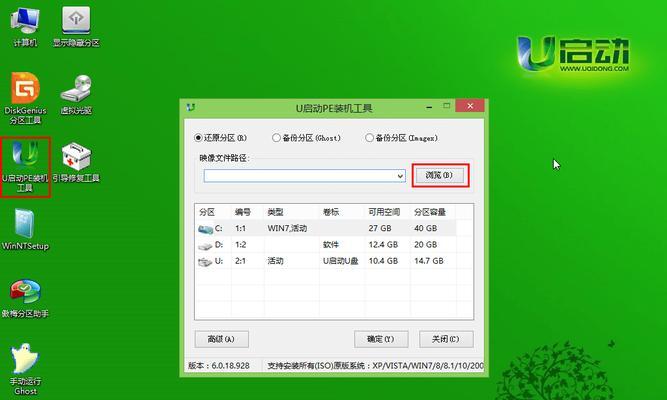
Task: Launch DiskGenius 分区工具 icon
Action: pyautogui.click(x=25, y=98)
